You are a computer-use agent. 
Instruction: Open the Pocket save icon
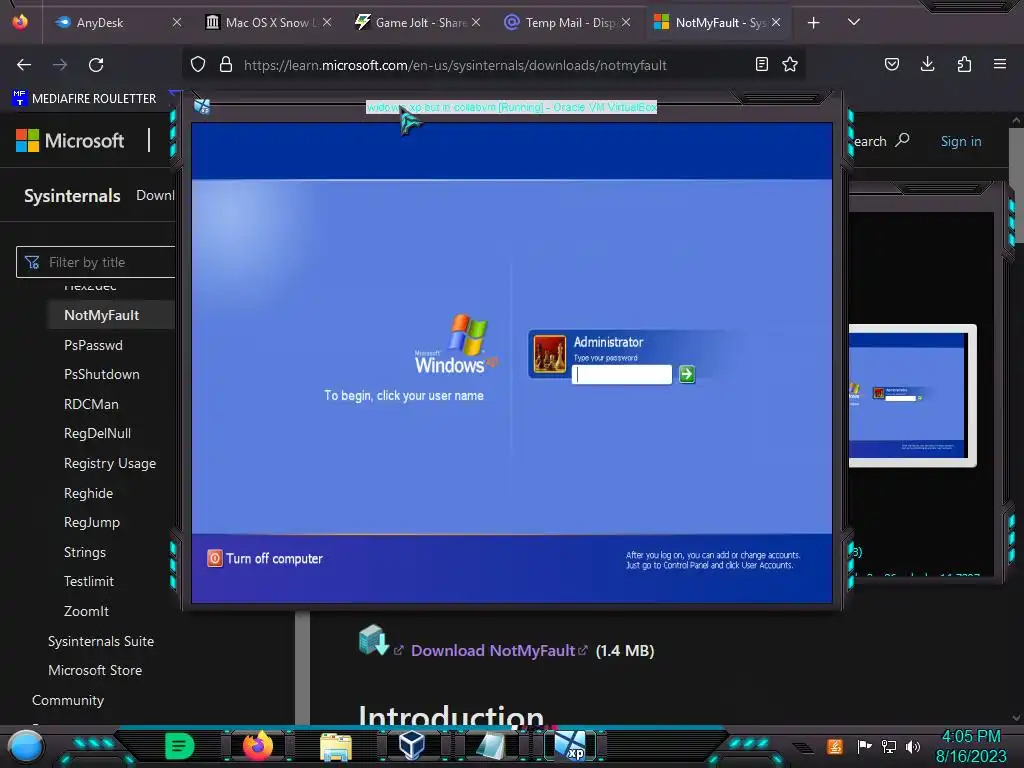[891, 64]
